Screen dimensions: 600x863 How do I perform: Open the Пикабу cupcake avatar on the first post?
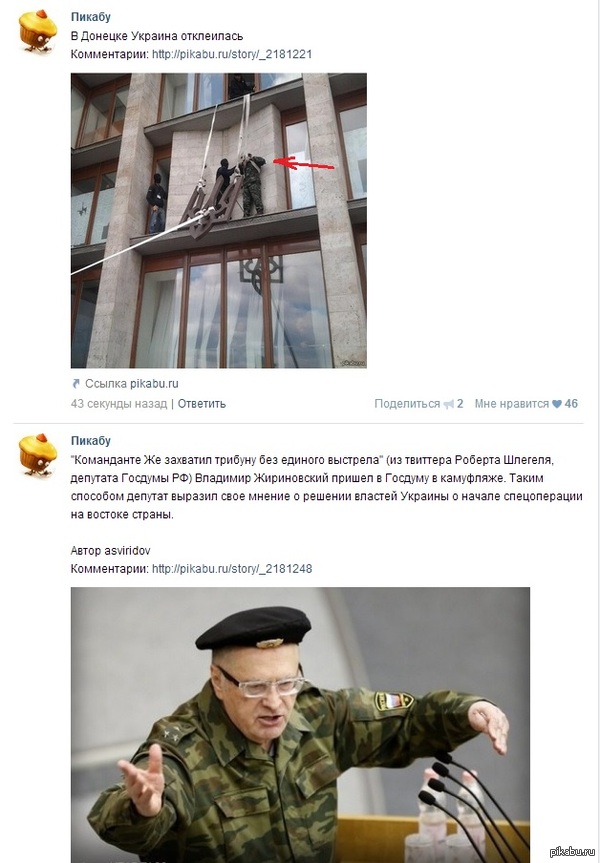(x=37, y=31)
